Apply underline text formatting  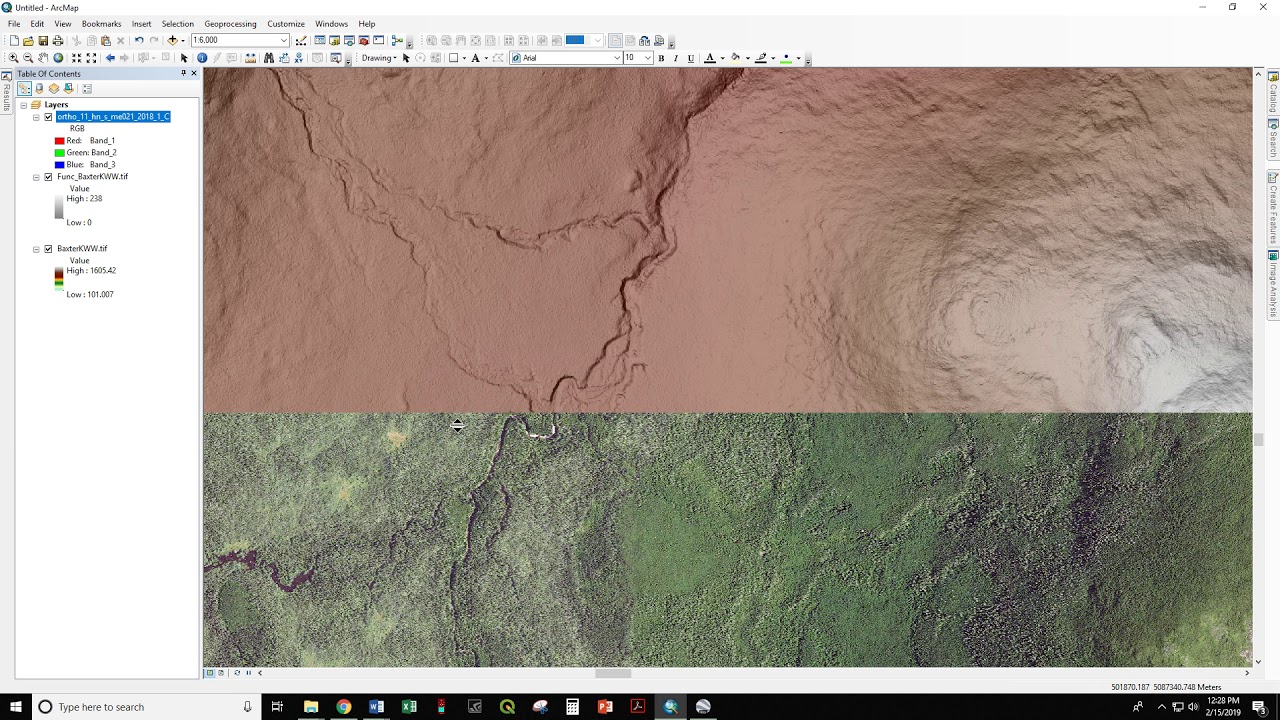(690, 58)
